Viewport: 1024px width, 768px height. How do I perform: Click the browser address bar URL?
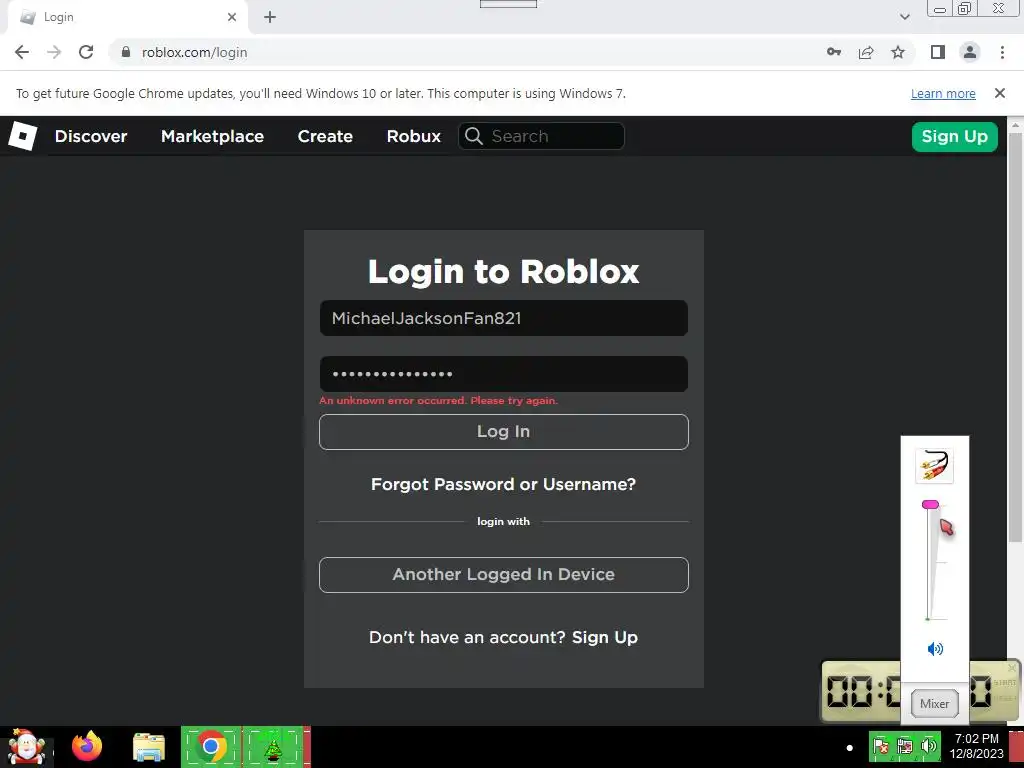[x=195, y=52]
